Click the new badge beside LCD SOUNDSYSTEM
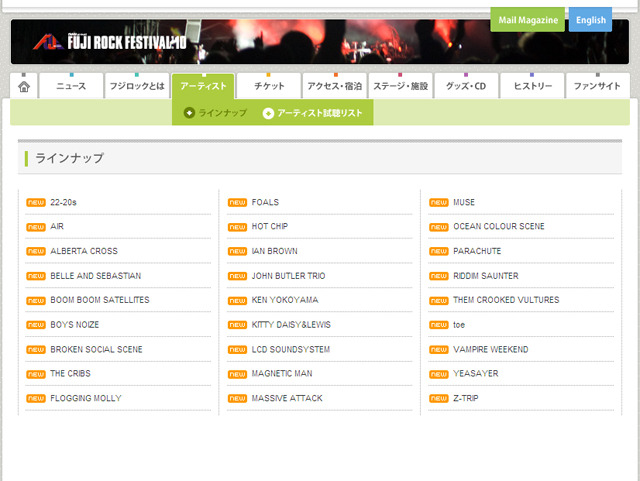The image size is (640, 481). click(237, 350)
